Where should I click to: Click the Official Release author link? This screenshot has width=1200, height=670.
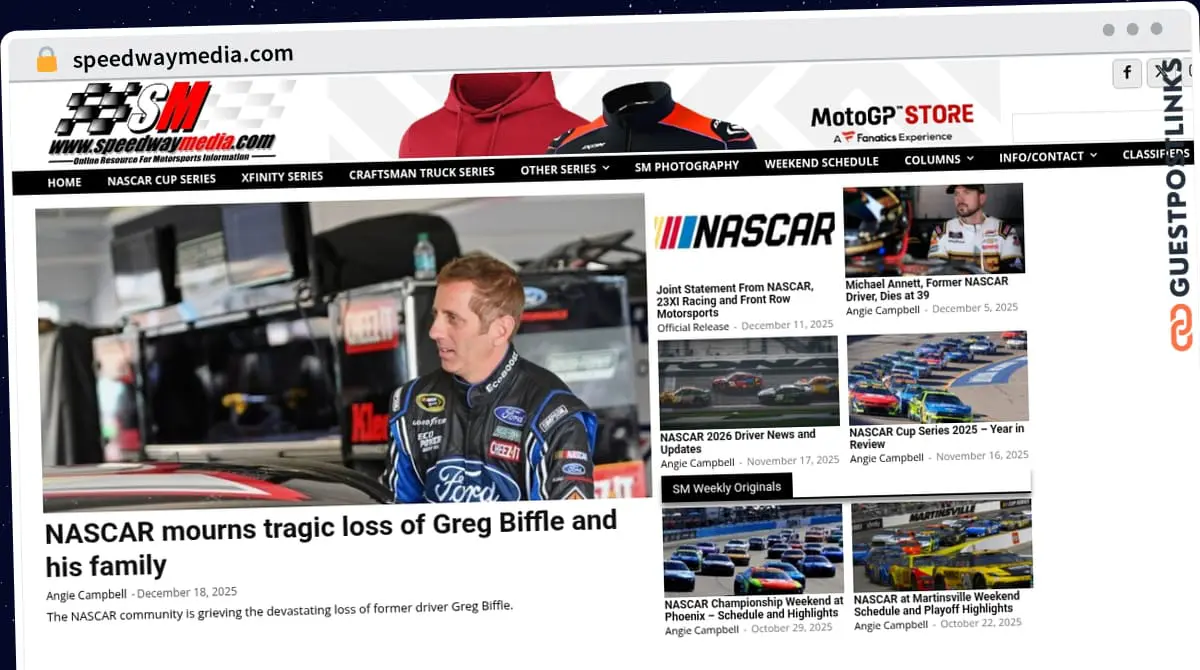693,327
